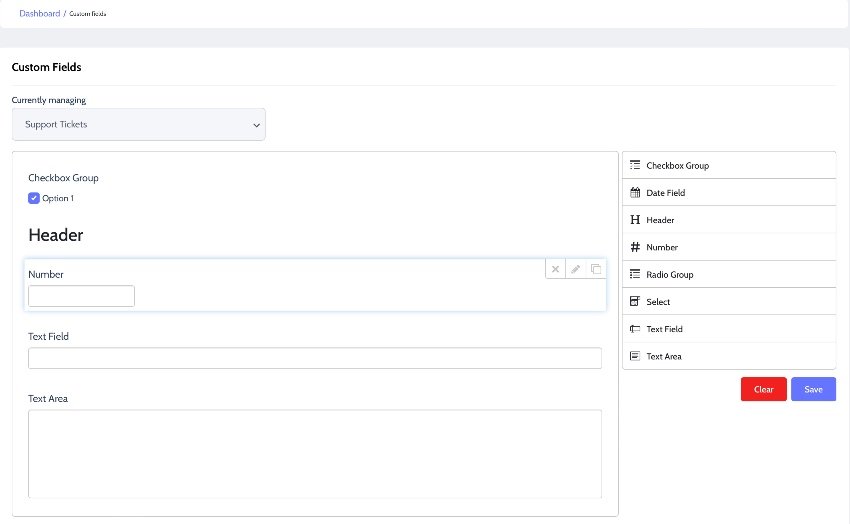The image size is (850, 524).
Task: Click the Text Field icon in sidebar
Action: click(635, 329)
